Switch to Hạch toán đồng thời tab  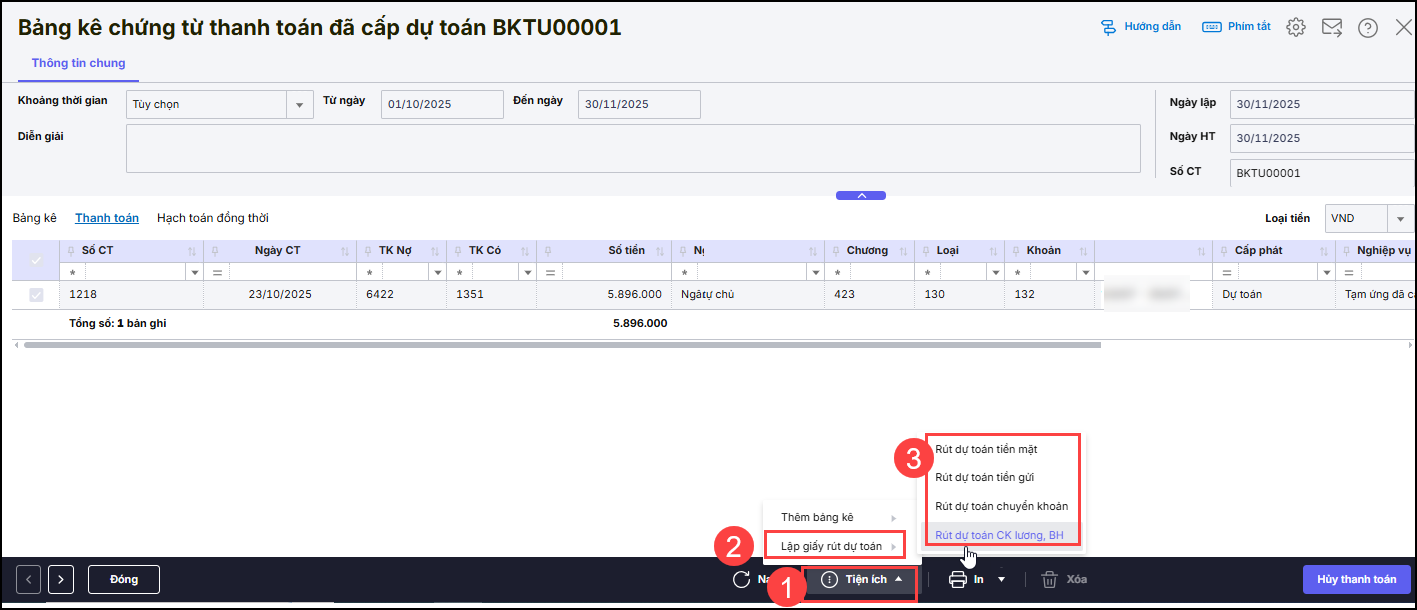[x=212, y=218]
